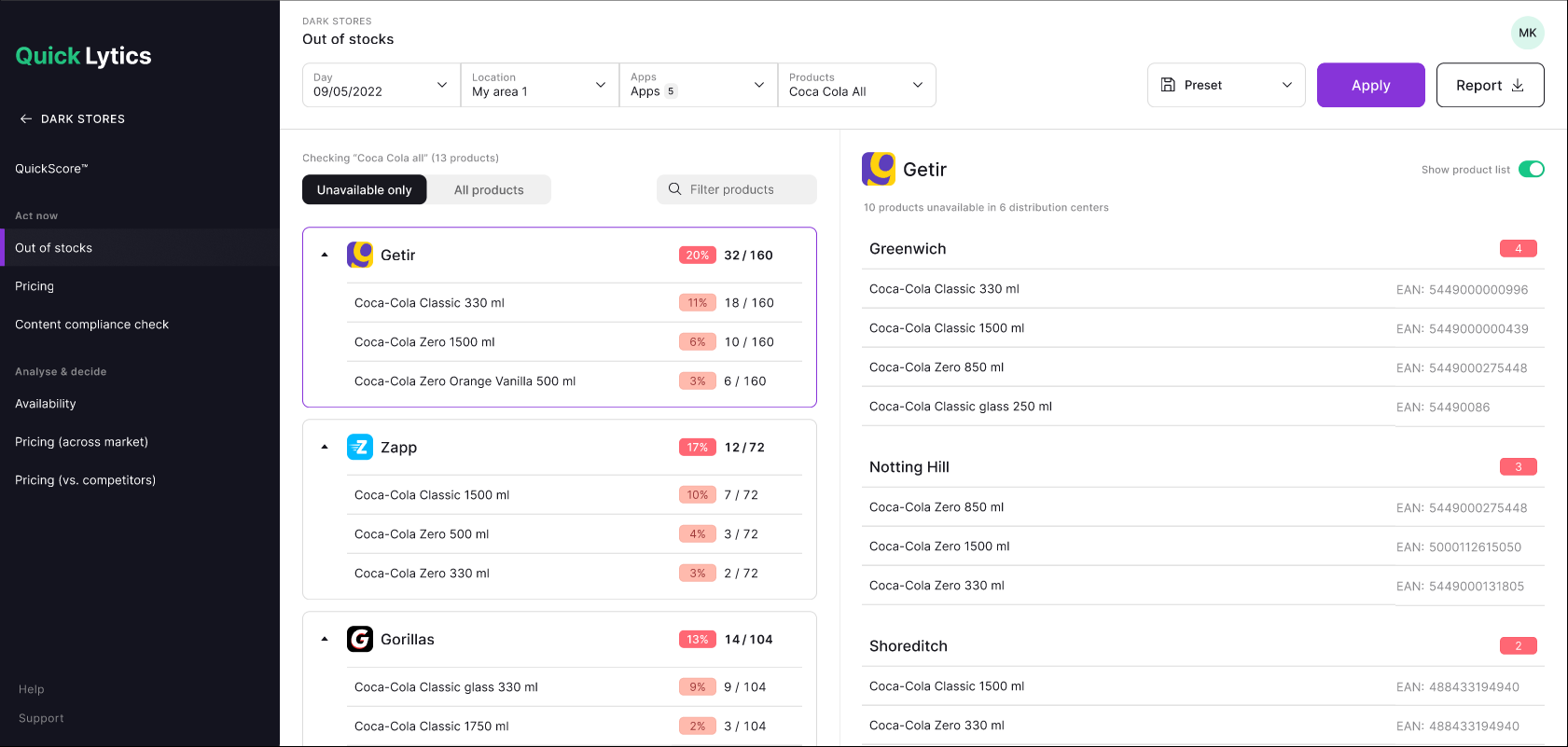Open the Day dropdown
The image size is (1568, 747).
[382, 85]
